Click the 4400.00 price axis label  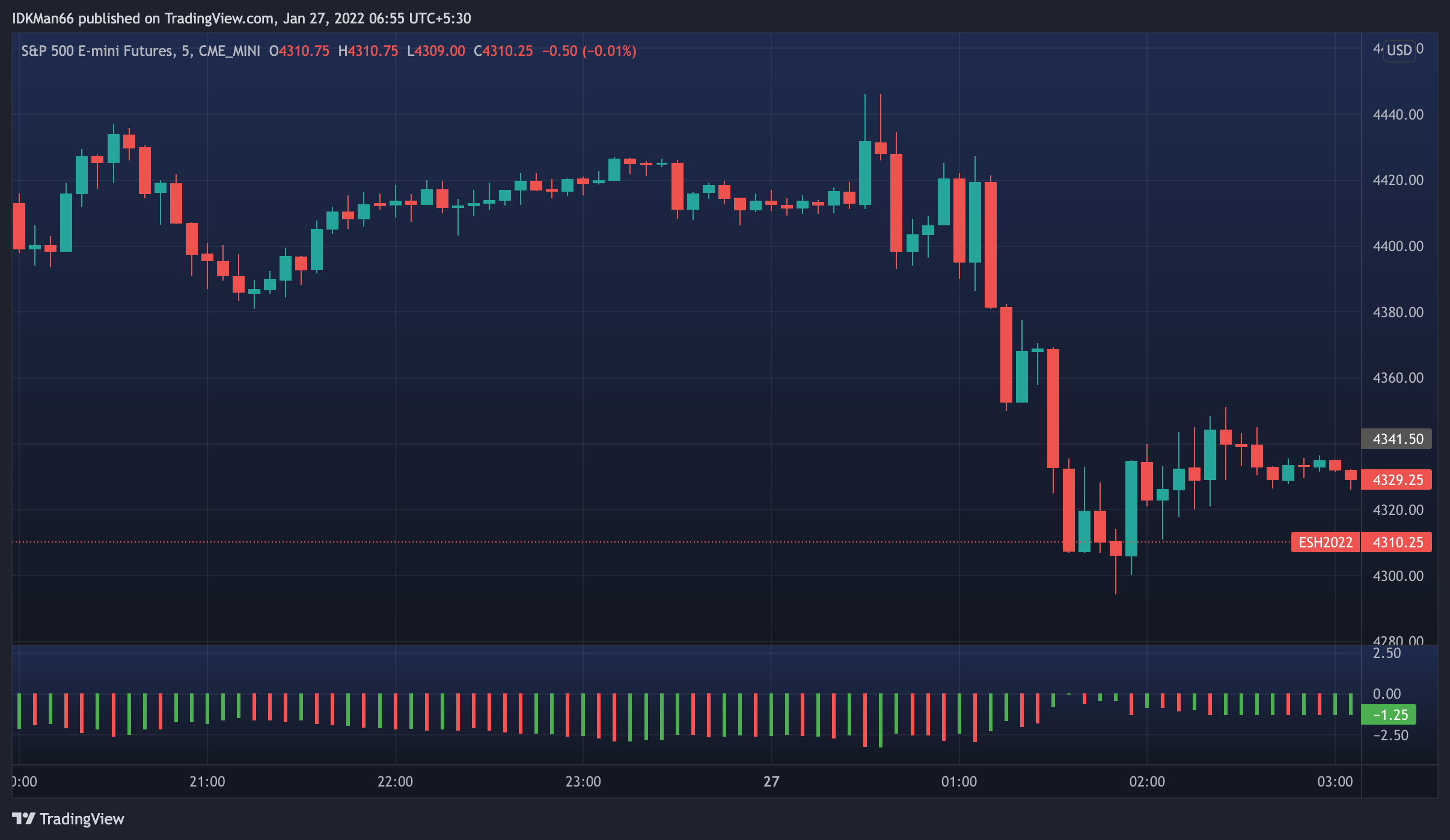point(1398,246)
